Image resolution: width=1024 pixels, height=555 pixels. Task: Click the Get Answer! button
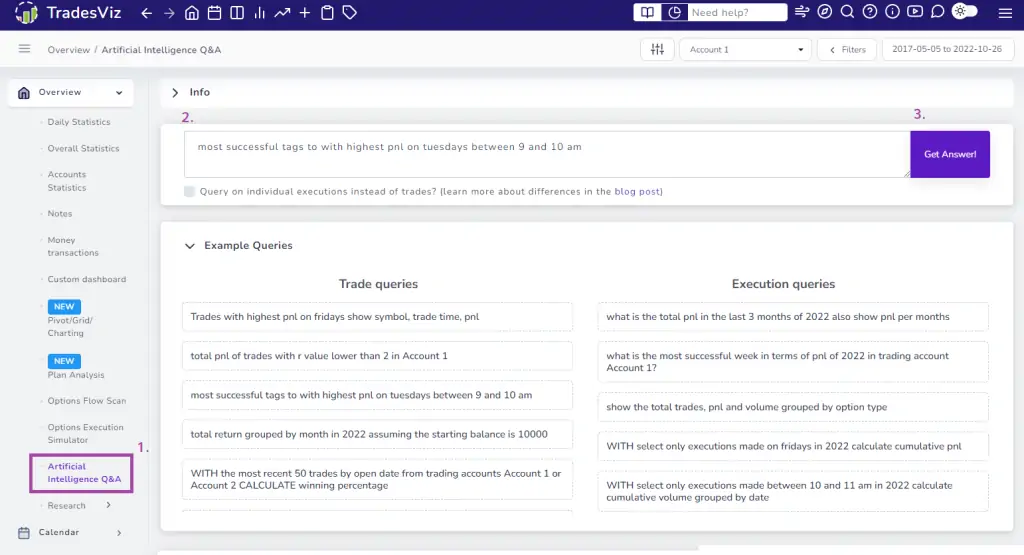(x=950, y=154)
